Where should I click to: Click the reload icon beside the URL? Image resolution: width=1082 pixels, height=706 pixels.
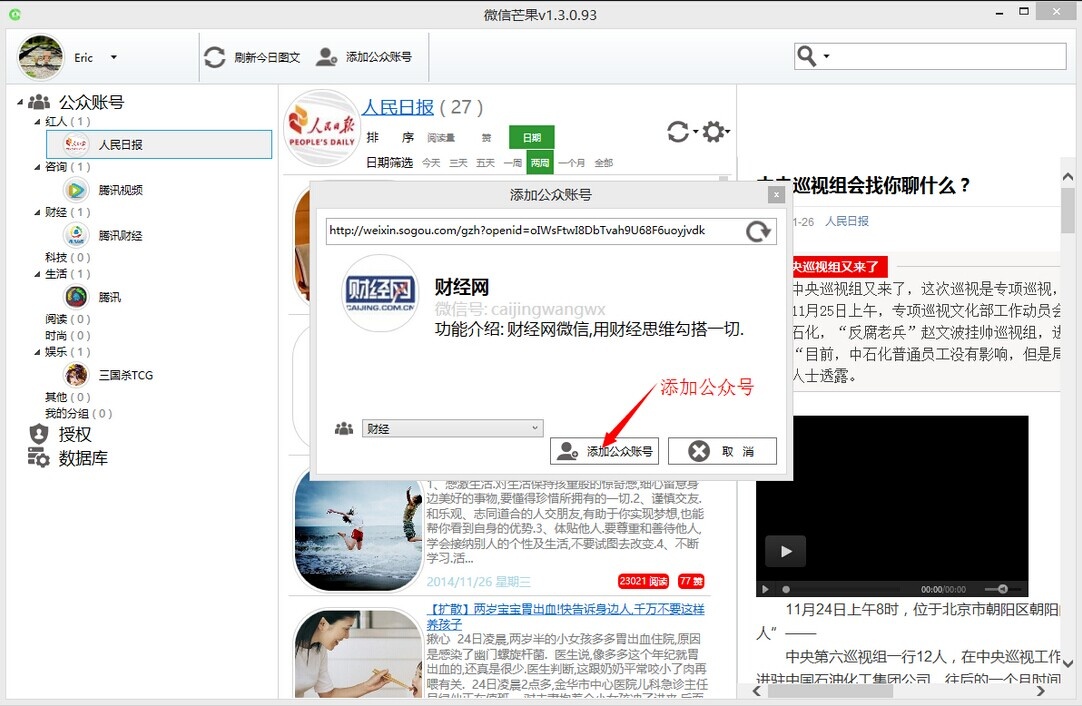758,231
